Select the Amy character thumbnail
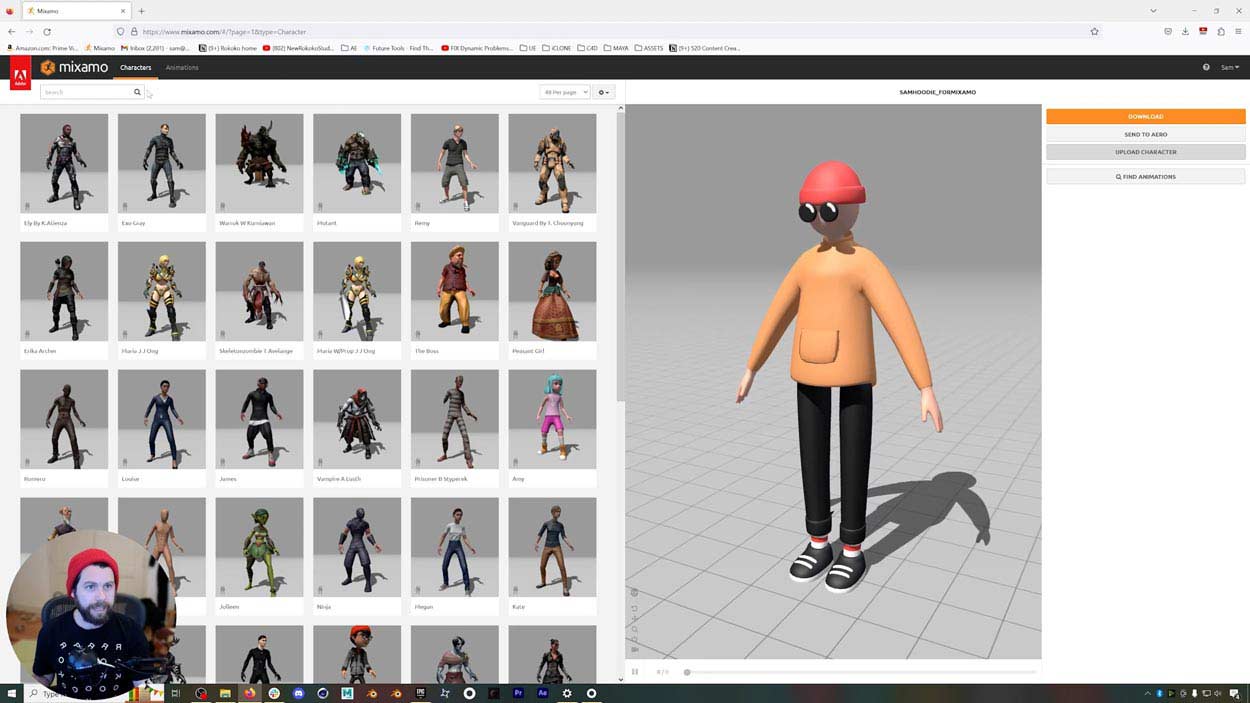 click(552, 419)
